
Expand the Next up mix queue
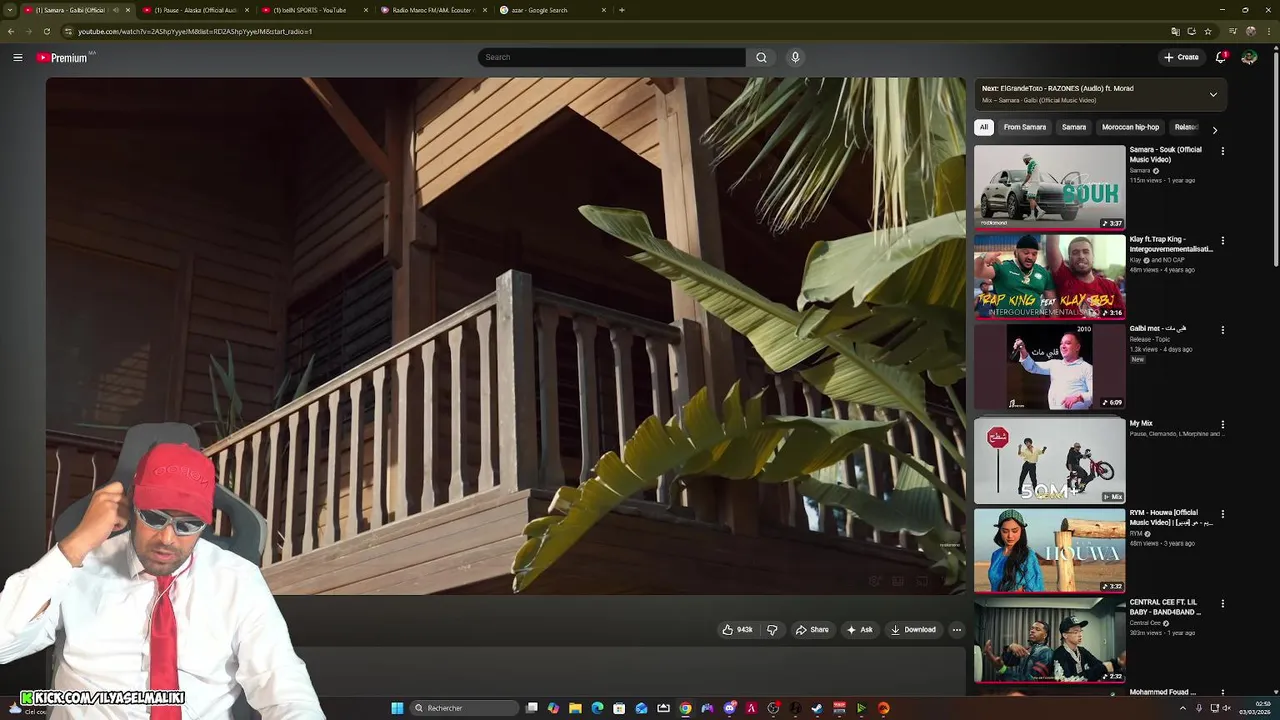coord(1213,95)
